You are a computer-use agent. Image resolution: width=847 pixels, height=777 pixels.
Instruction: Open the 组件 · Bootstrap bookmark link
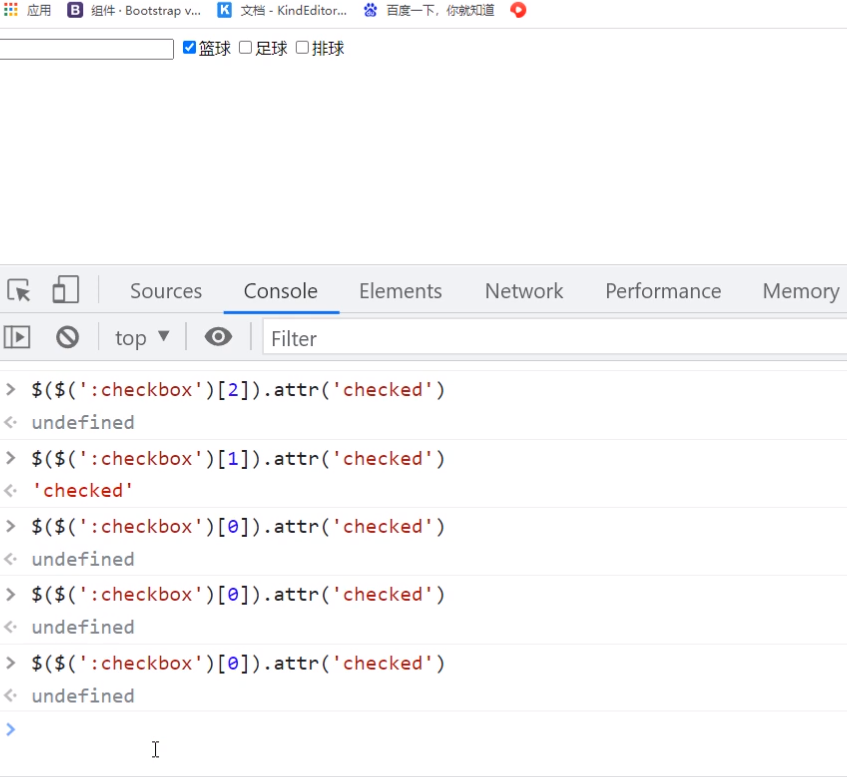(x=146, y=10)
